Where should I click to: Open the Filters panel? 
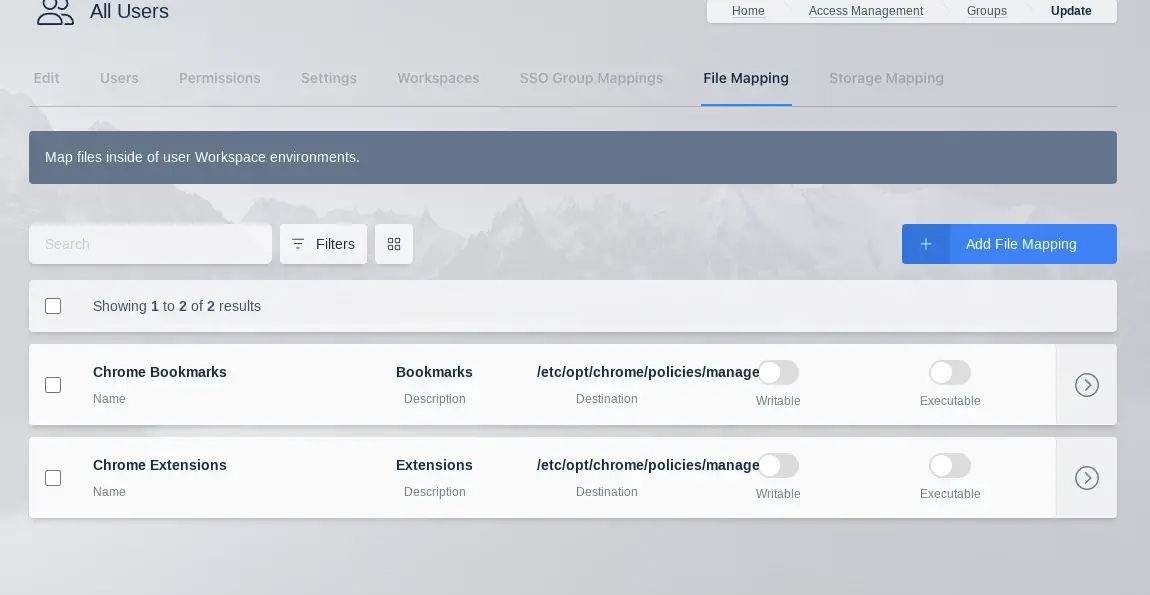323,244
